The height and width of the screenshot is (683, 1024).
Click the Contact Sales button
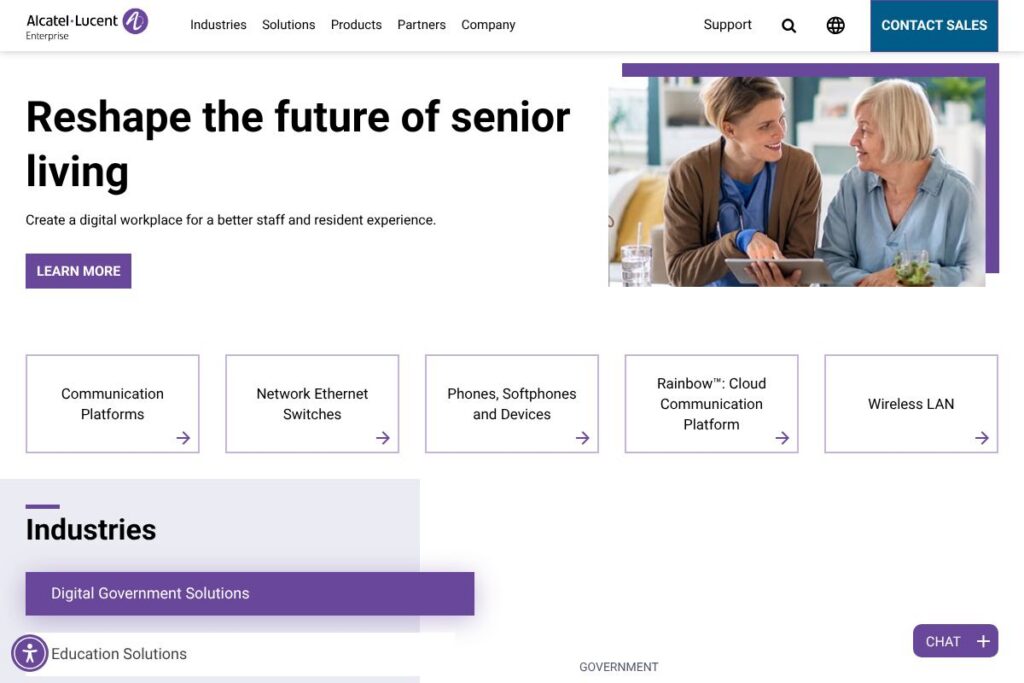point(934,26)
